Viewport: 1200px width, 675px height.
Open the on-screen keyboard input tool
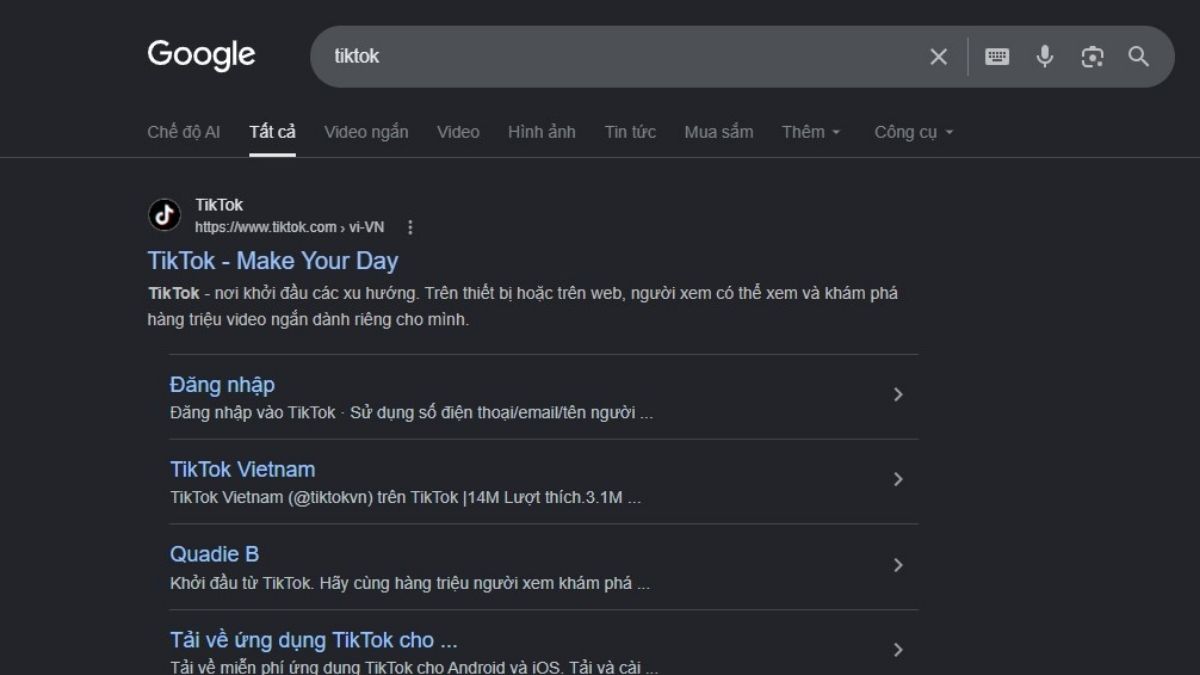tap(997, 57)
